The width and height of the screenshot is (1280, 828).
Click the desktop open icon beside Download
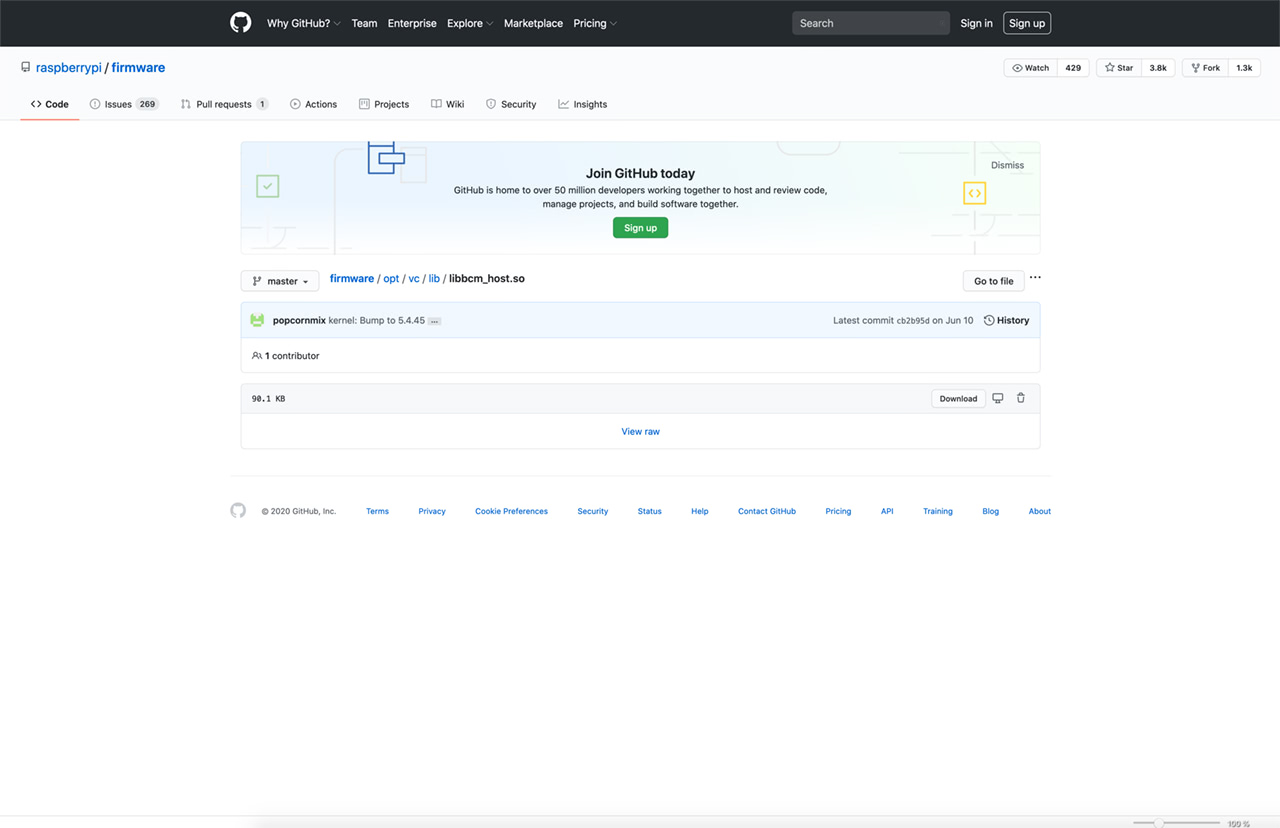point(997,398)
